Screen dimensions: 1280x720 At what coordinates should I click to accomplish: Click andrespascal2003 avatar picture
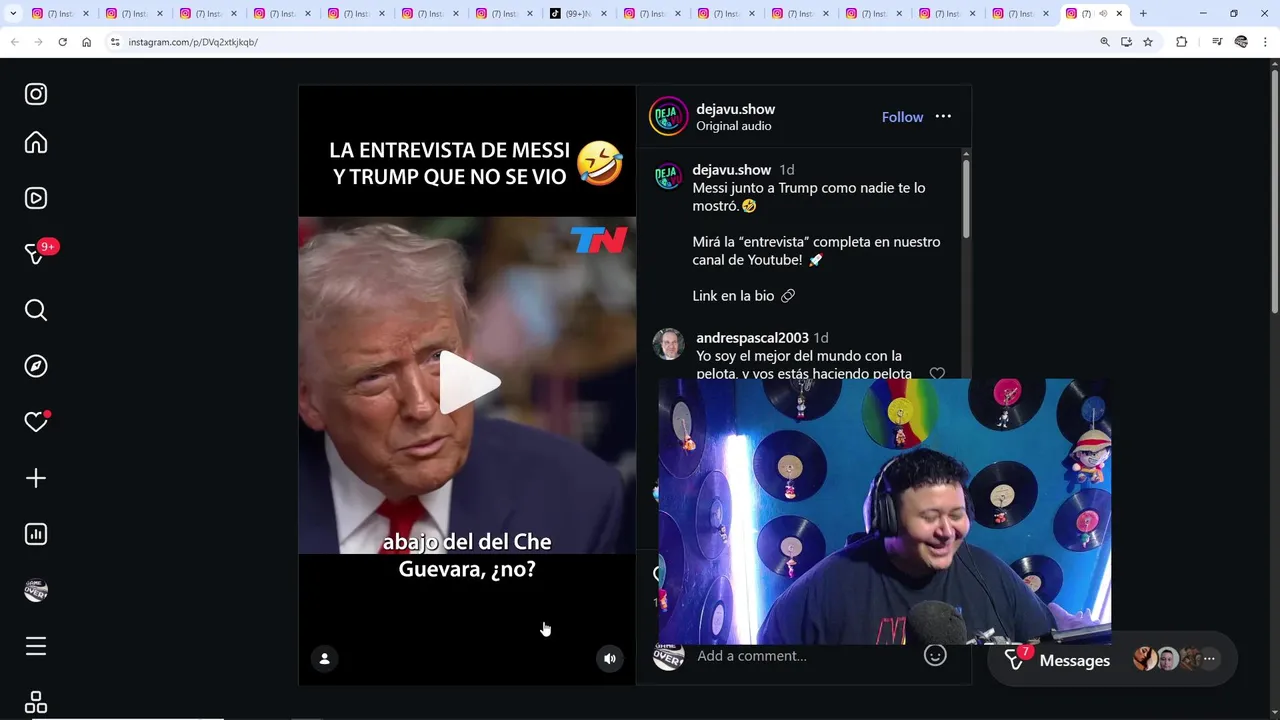(x=668, y=344)
